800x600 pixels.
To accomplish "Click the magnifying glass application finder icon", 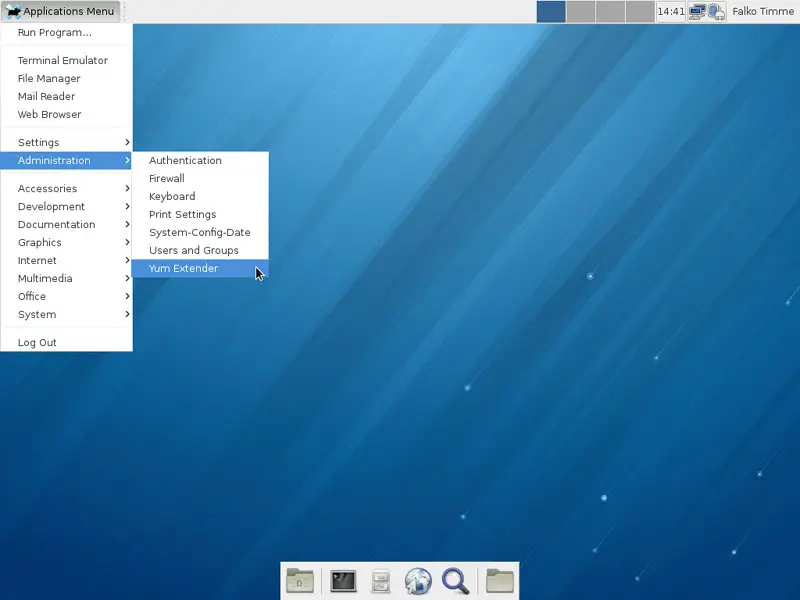I will [x=456, y=580].
